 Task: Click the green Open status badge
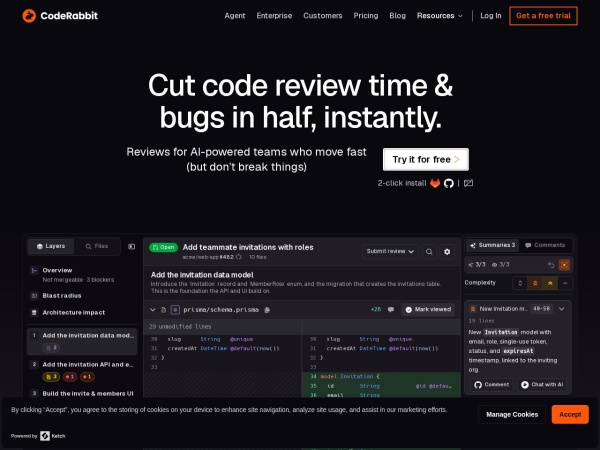click(163, 247)
